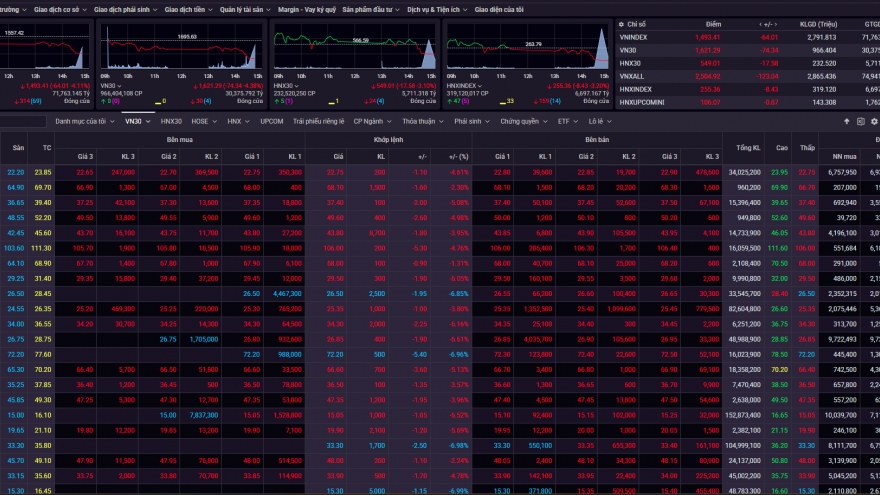Click the stock search field left of tabs

click(23, 121)
